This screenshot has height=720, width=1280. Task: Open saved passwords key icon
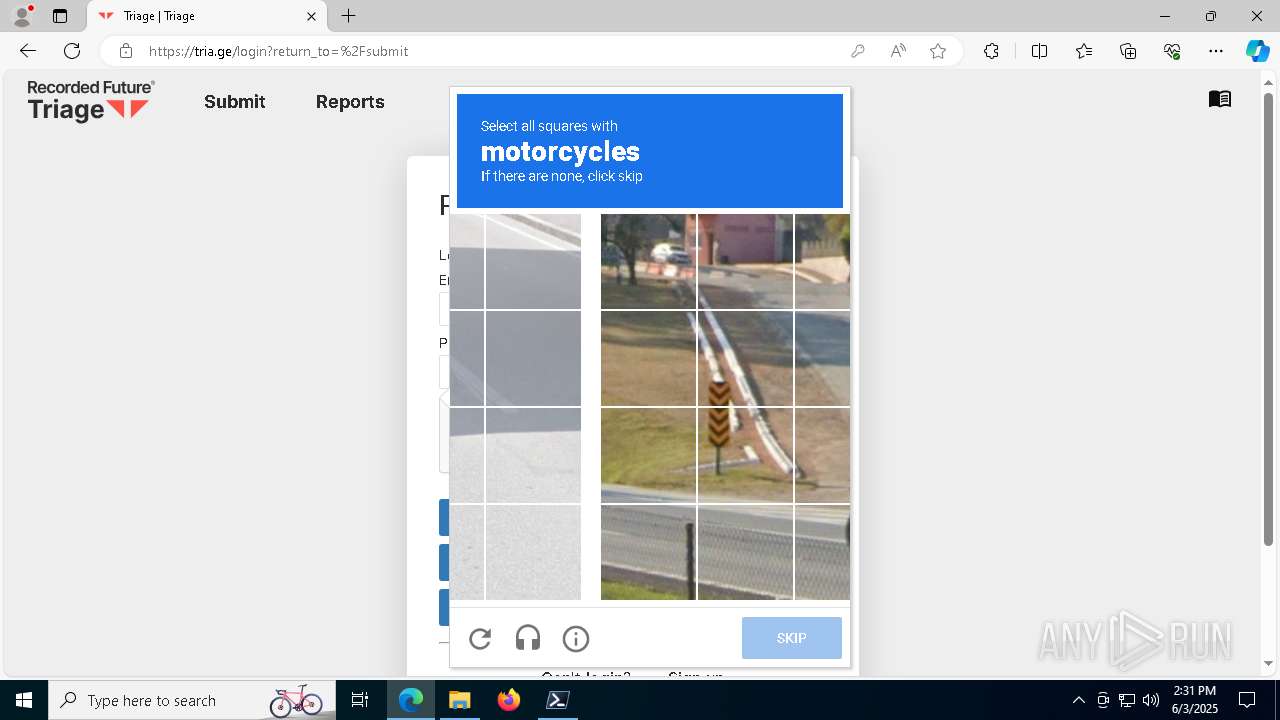(857, 51)
